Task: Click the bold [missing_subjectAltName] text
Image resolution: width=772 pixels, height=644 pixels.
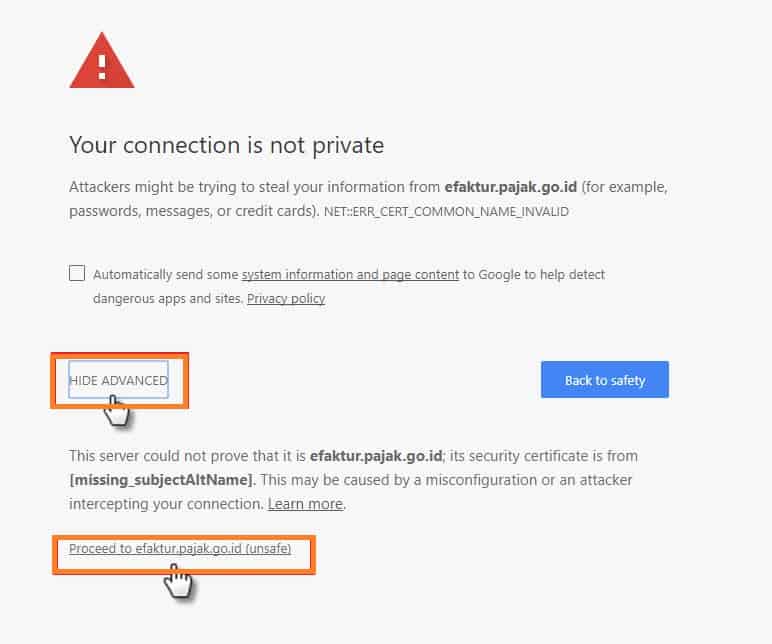Action: coord(162,480)
